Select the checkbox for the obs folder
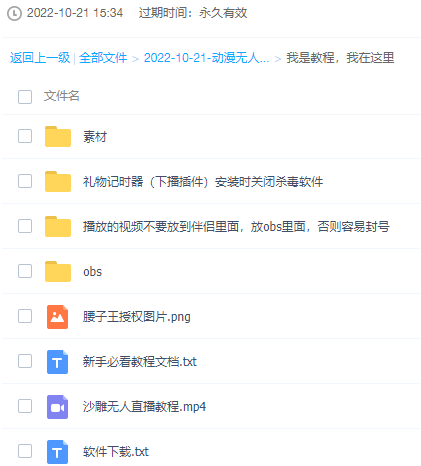421x466 pixels. tap(25, 271)
